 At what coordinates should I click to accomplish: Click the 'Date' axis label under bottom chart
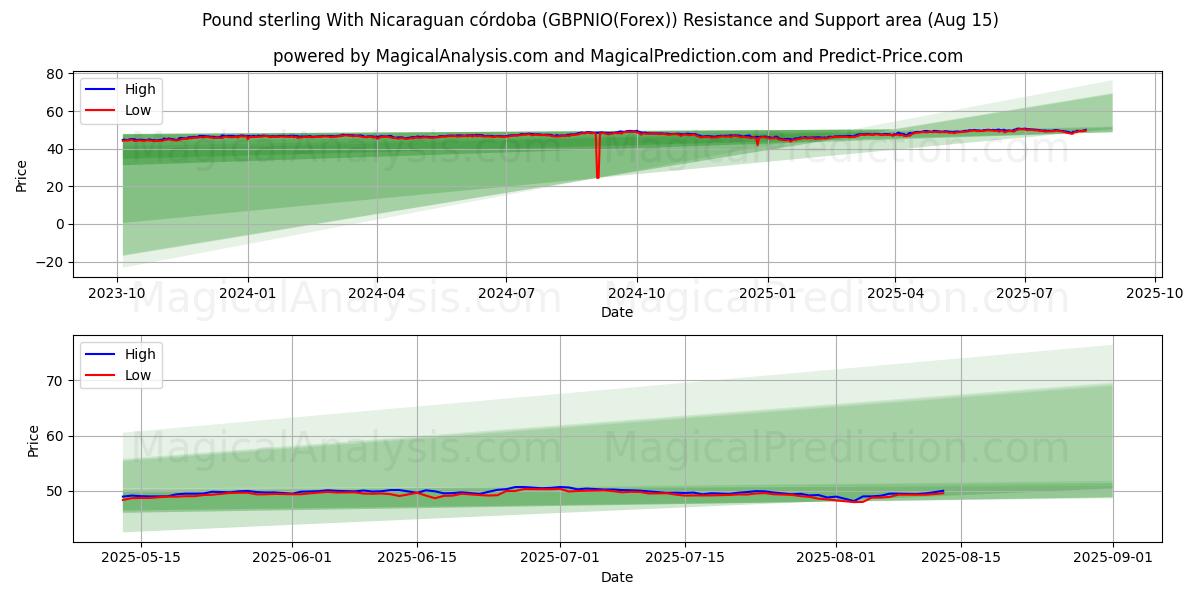pyautogui.click(x=617, y=577)
